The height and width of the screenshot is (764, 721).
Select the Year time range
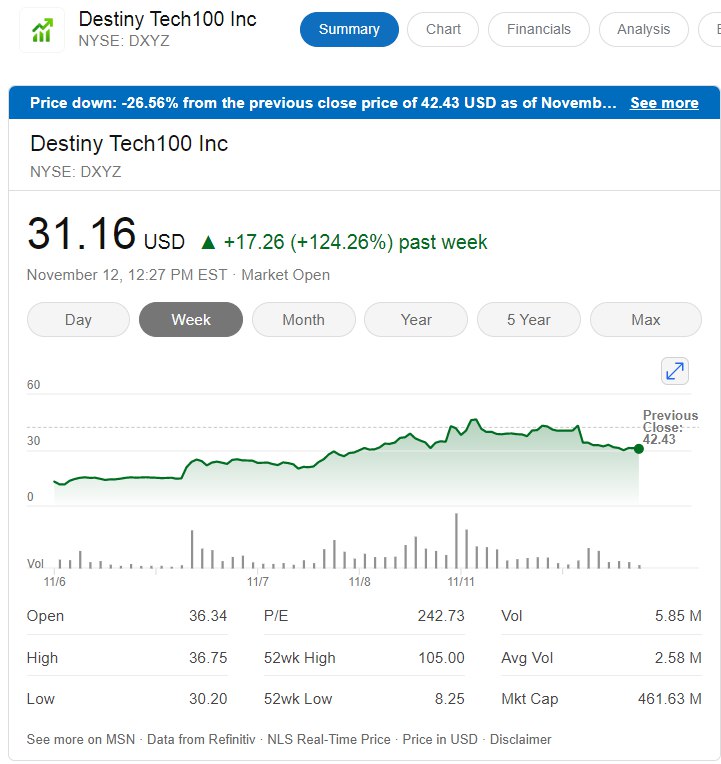coord(416,320)
